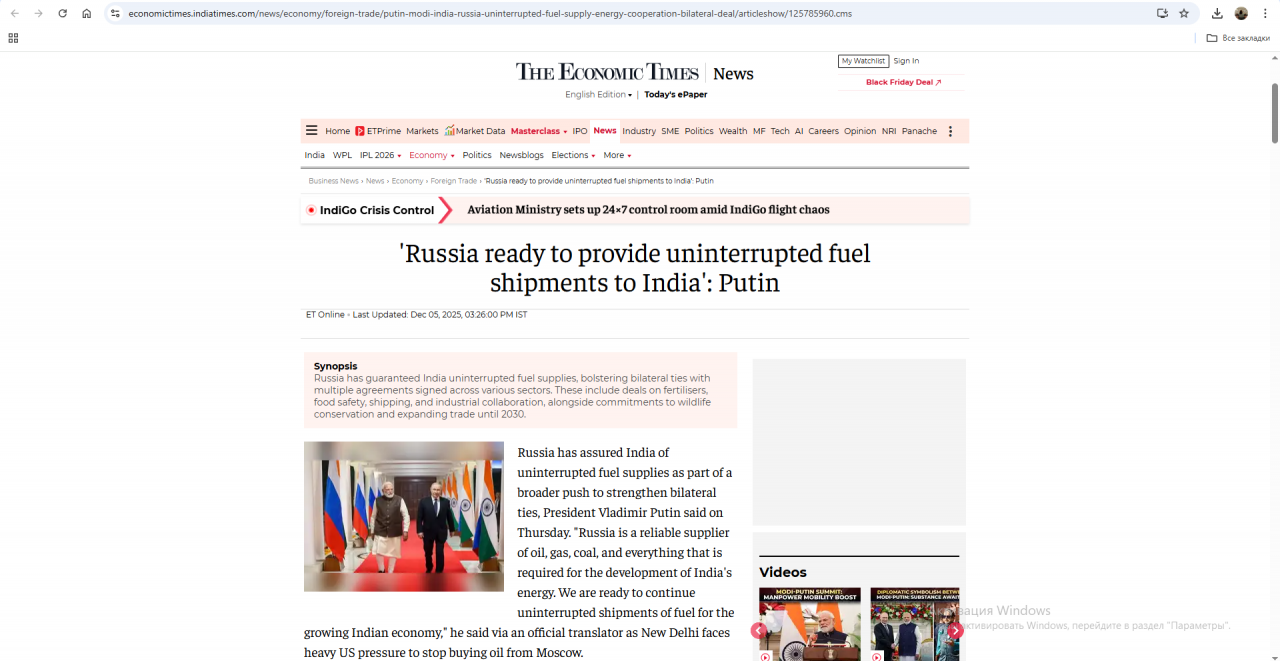Screen dimensions: 1280x661
Task: Click next arrow in Videos carousel
Action: pyautogui.click(x=955, y=630)
